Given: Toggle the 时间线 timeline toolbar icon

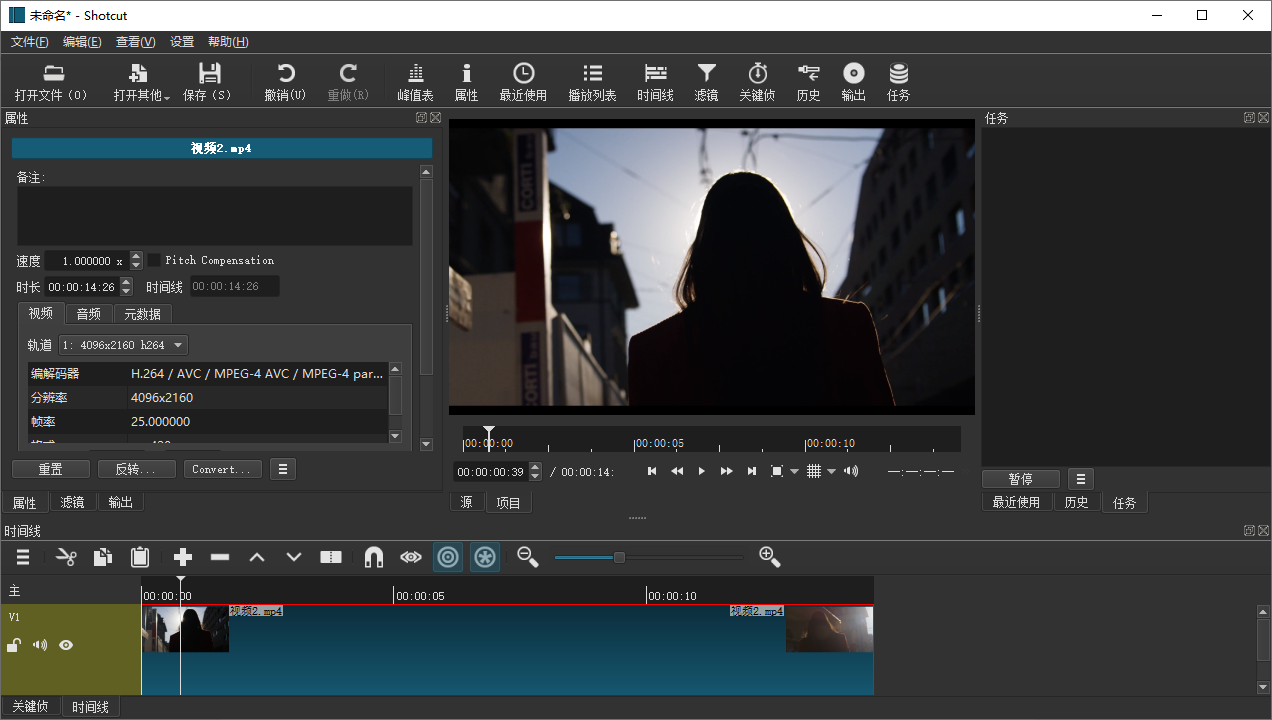Looking at the screenshot, I should pos(656,82).
